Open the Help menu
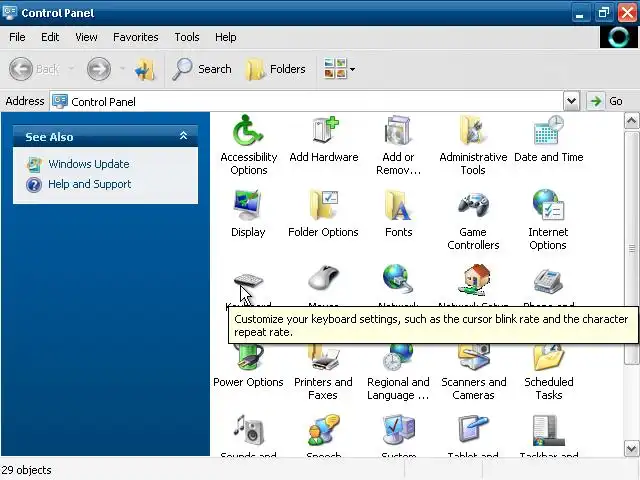The height and width of the screenshot is (480, 640). pos(226,37)
